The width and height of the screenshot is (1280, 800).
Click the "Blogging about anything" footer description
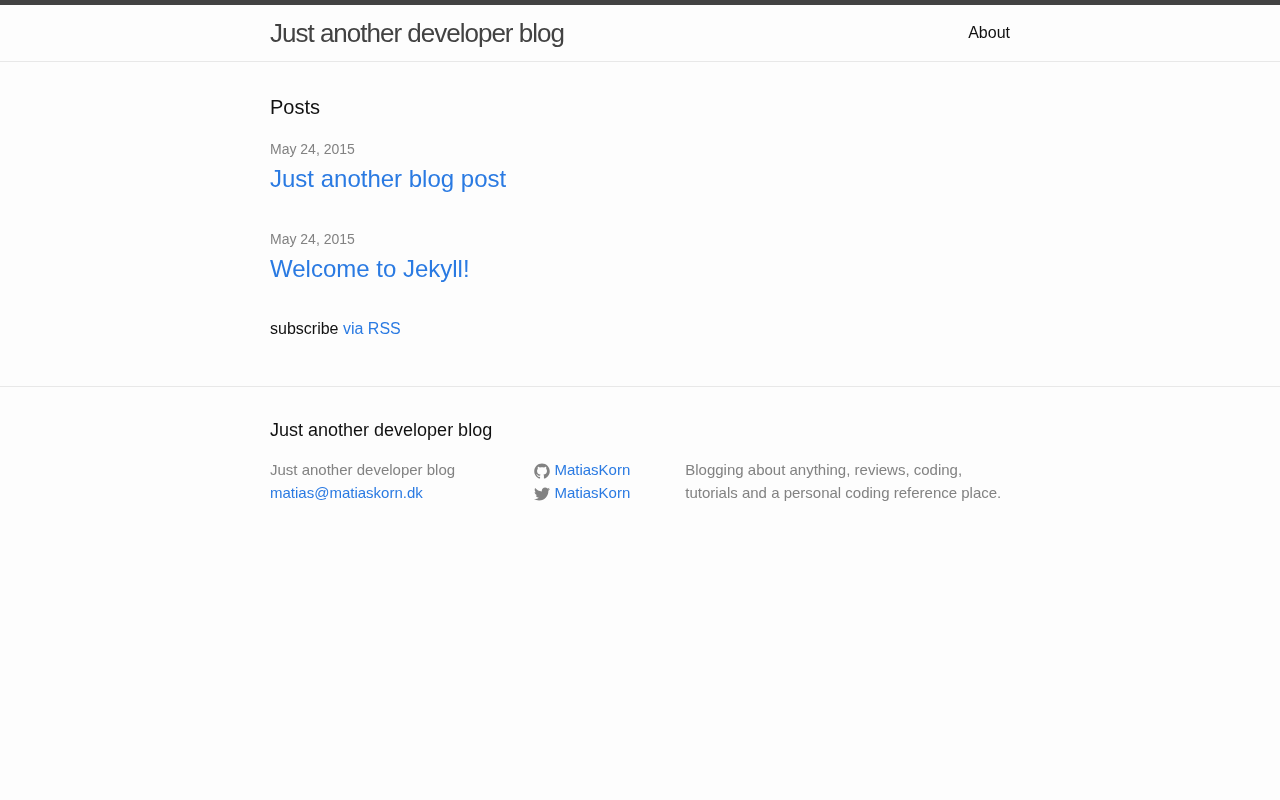click(842, 481)
